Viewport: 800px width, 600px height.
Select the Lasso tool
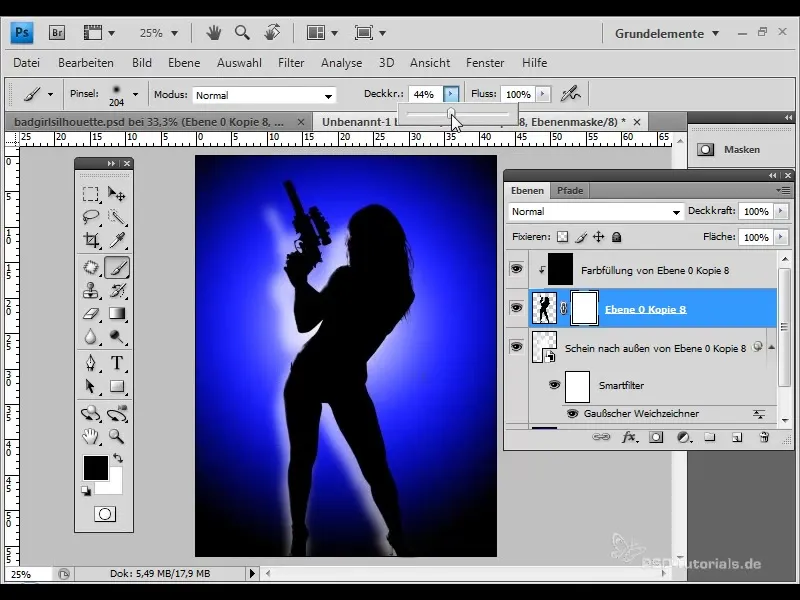tap(91, 217)
